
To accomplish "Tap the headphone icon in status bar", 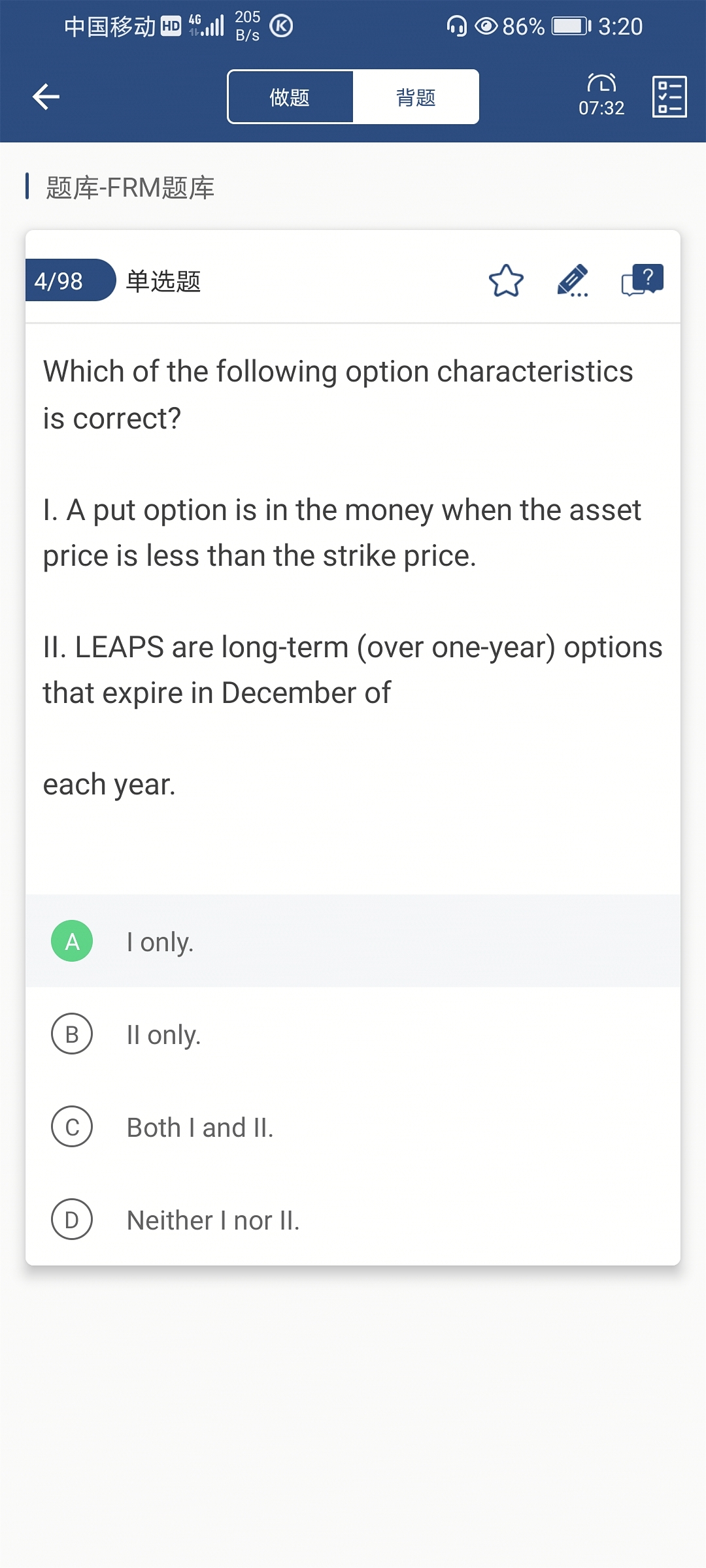I will [456, 26].
